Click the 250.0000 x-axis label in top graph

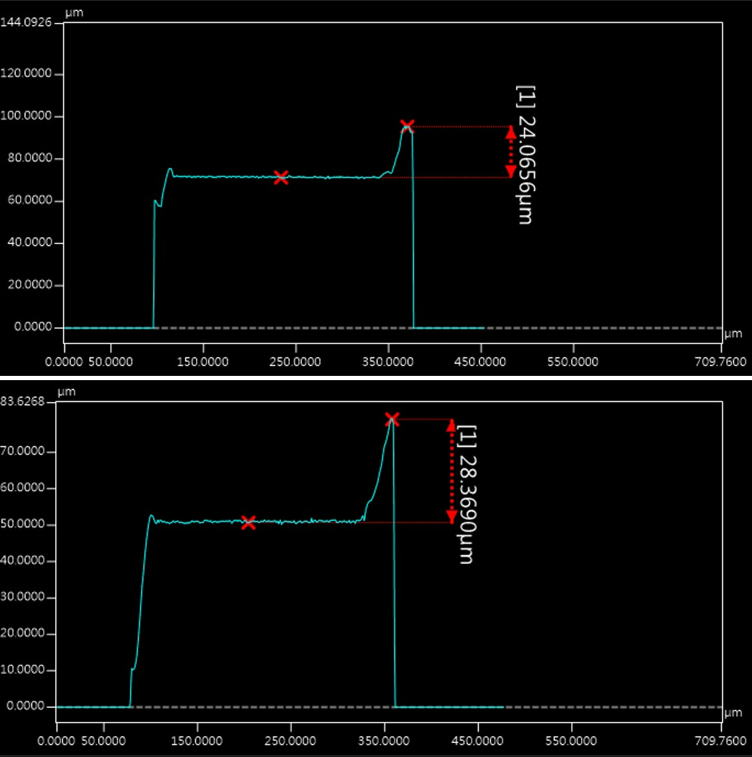[271, 361]
